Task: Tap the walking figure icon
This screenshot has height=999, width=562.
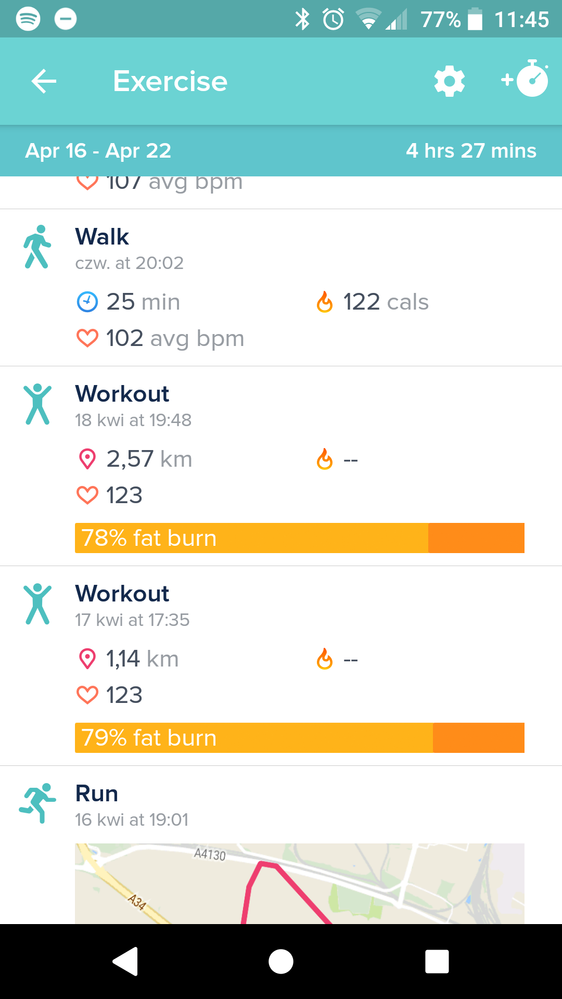Action: [36, 246]
